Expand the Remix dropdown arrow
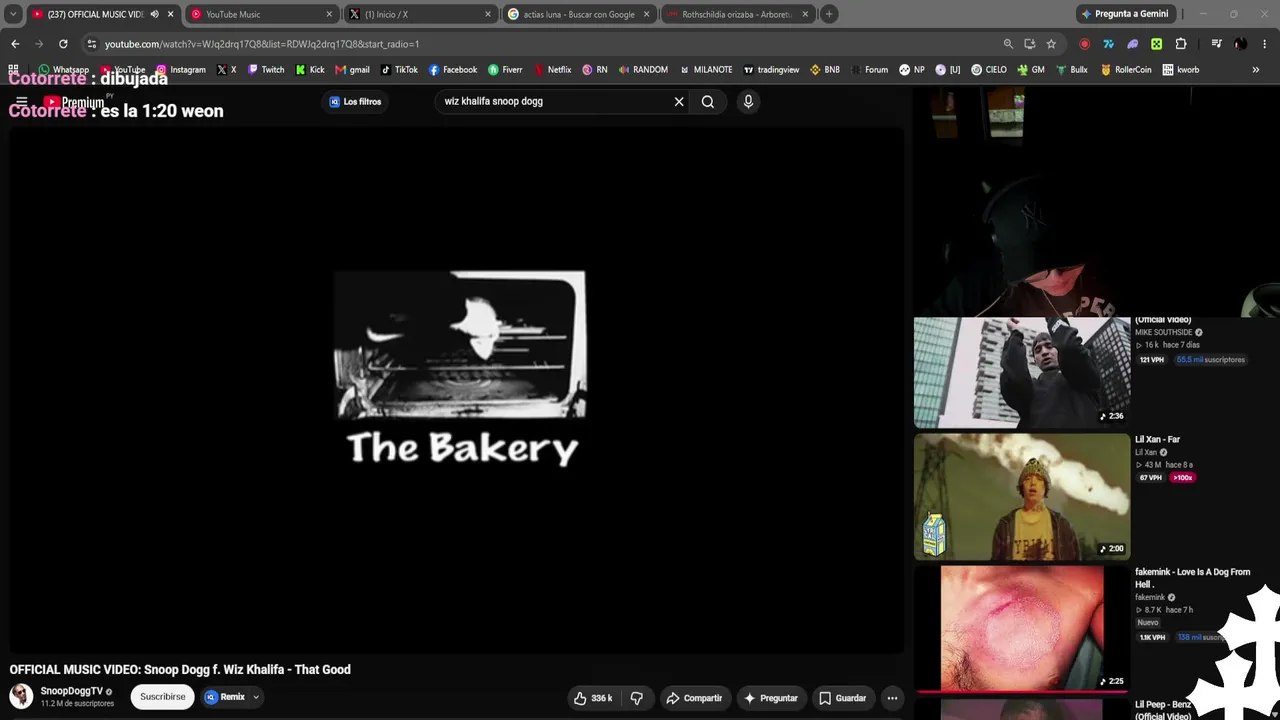 [256, 697]
